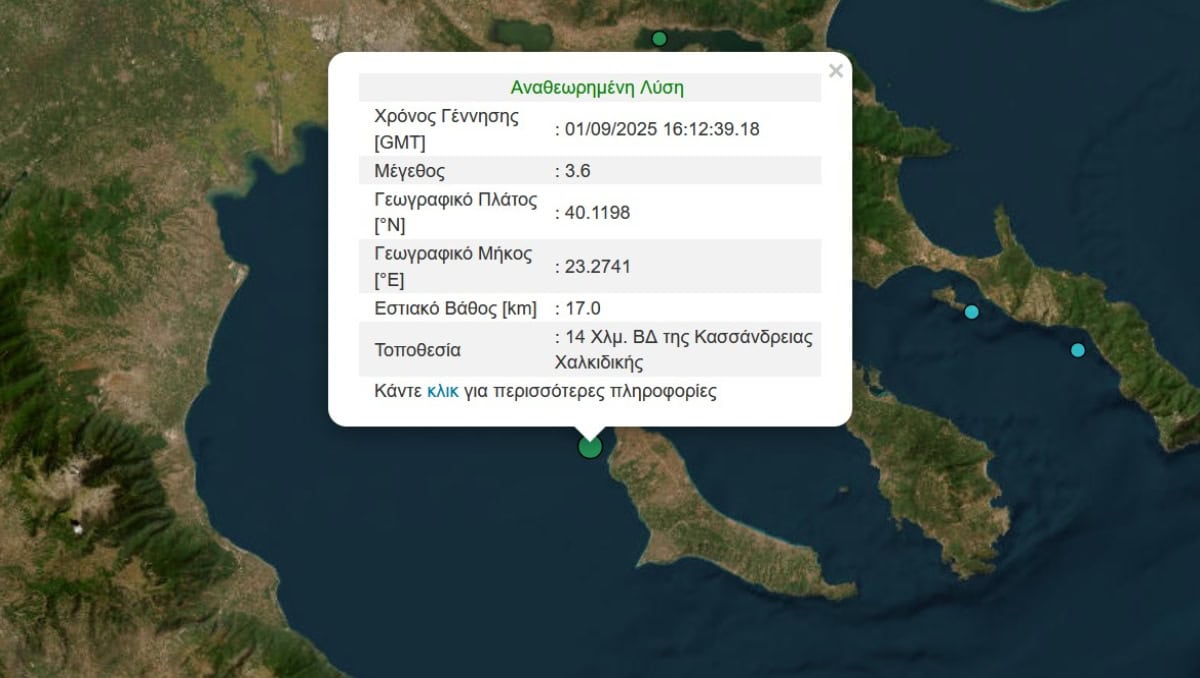
Task: Click the 'Αναθεωρημένη Λύση' popup heading
Action: 597,87
